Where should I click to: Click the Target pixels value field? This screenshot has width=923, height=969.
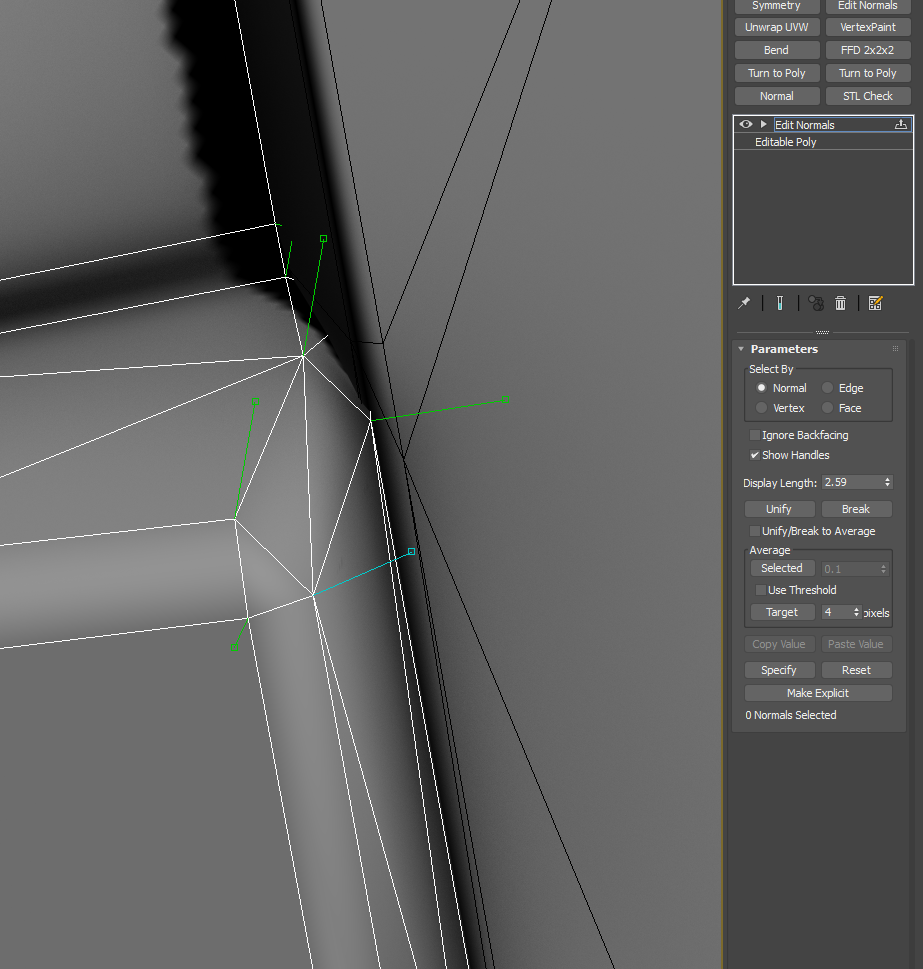[837, 612]
